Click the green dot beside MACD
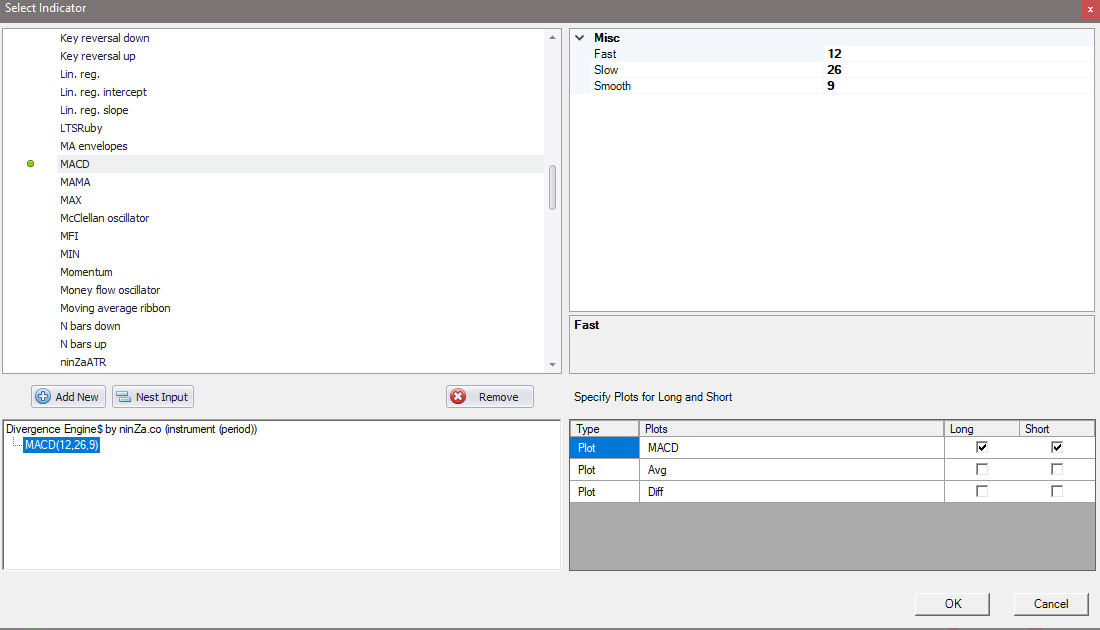This screenshot has width=1100, height=630. pos(30,163)
